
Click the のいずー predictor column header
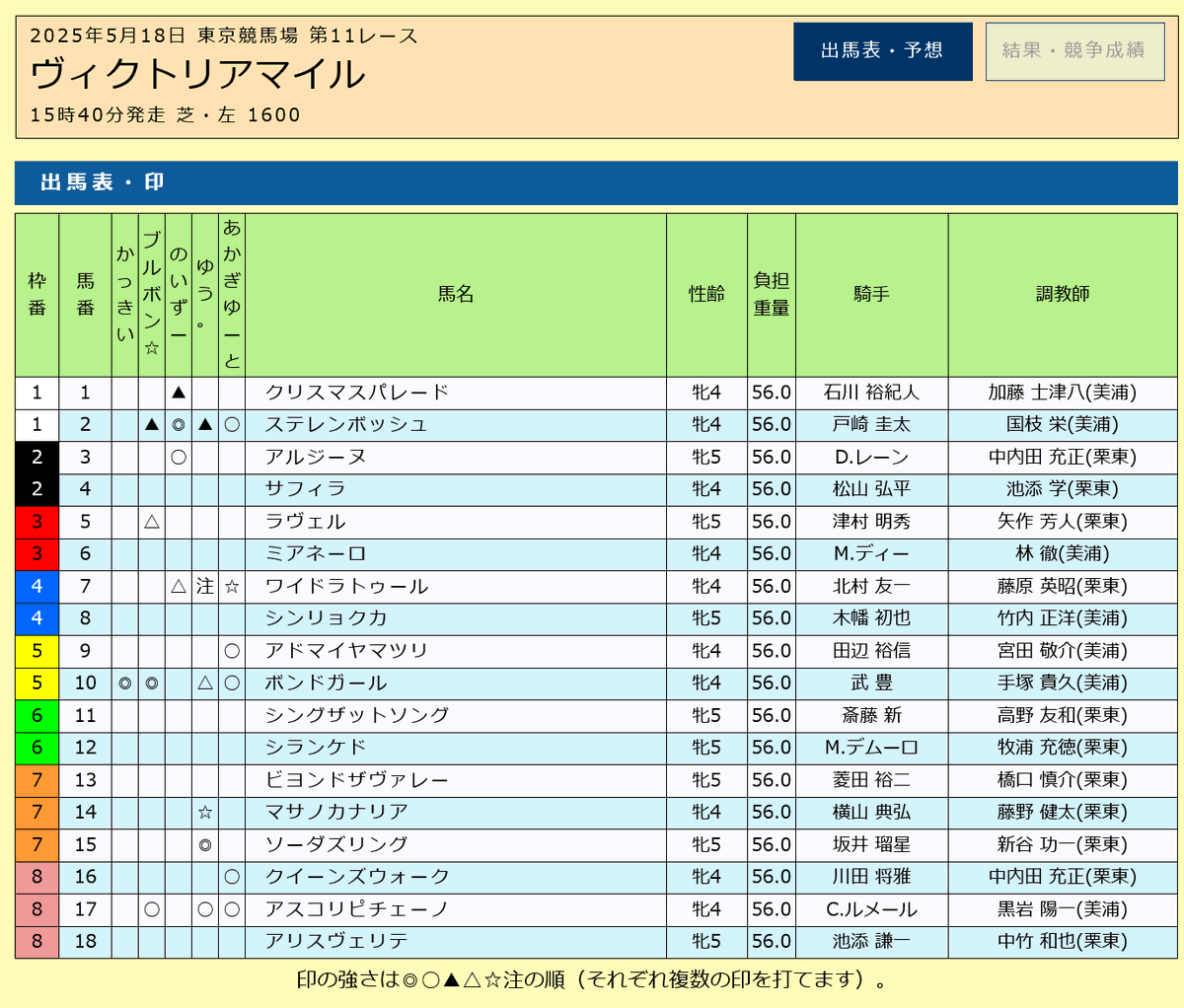tap(179, 295)
